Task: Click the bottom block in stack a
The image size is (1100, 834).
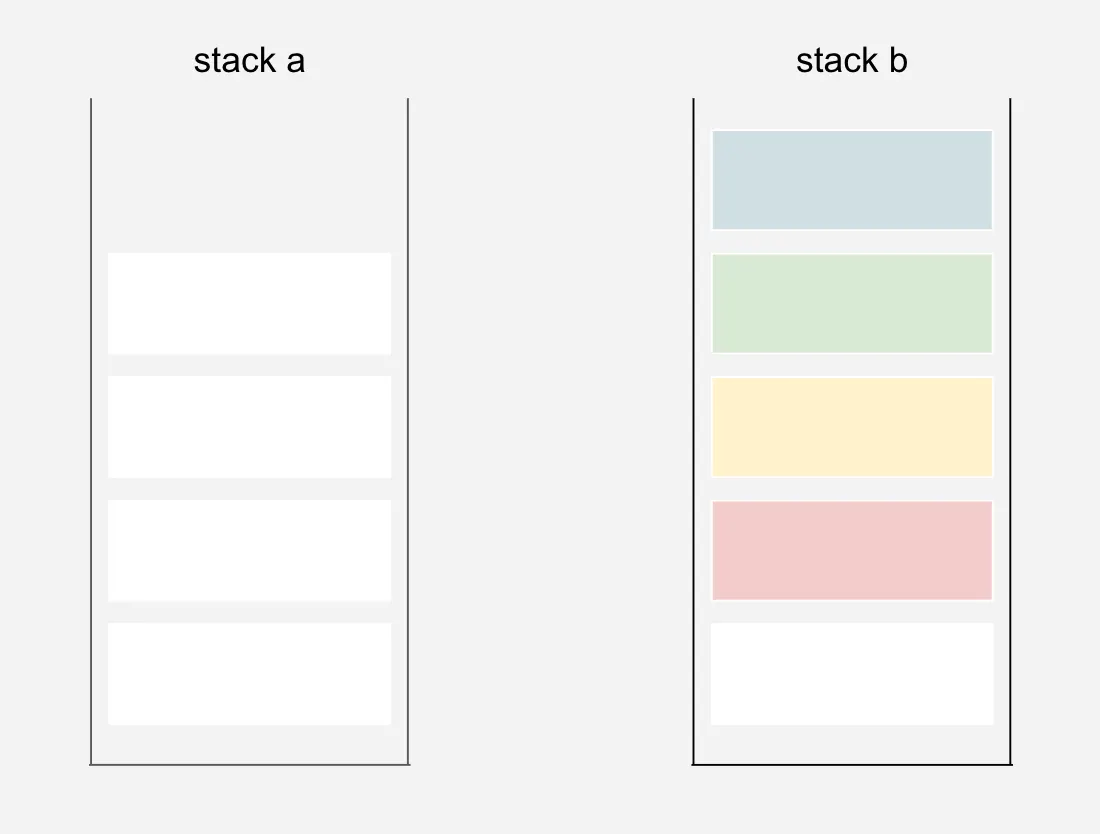Action: tap(249, 674)
